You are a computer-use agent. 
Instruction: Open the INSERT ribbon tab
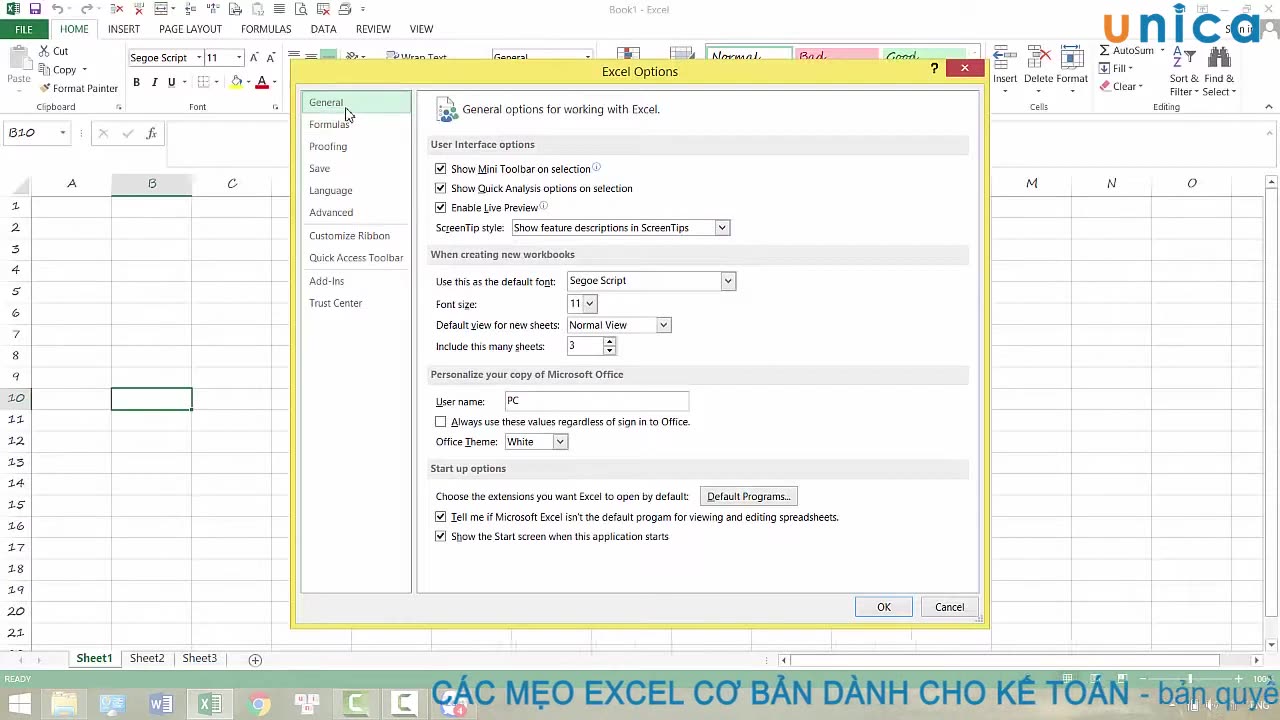tap(124, 29)
